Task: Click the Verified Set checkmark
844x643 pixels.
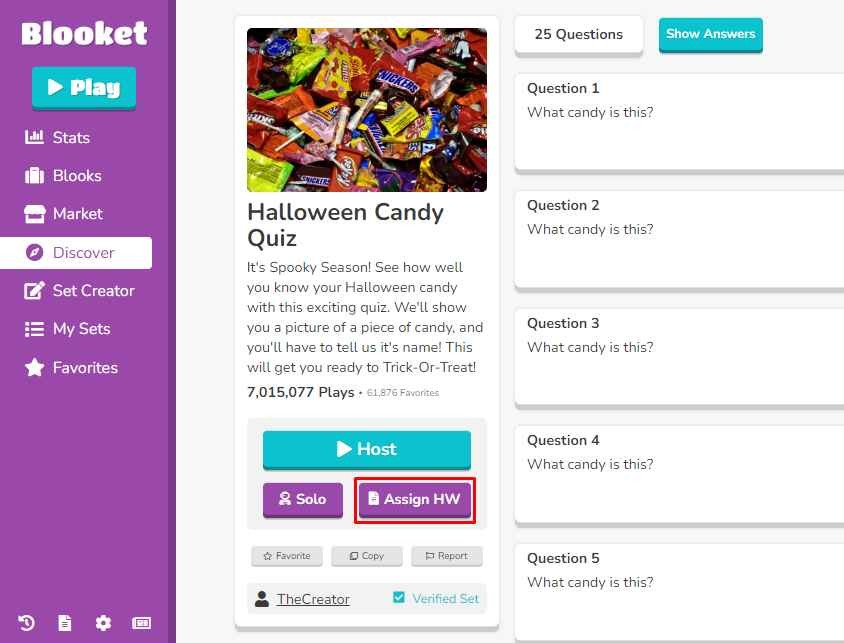Action: pyautogui.click(x=399, y=598)
